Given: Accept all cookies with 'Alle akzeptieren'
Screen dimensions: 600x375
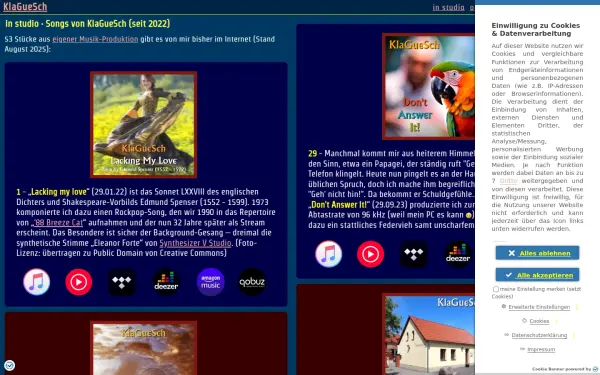Looking at the screenshot, I should [x=537, y=275].
